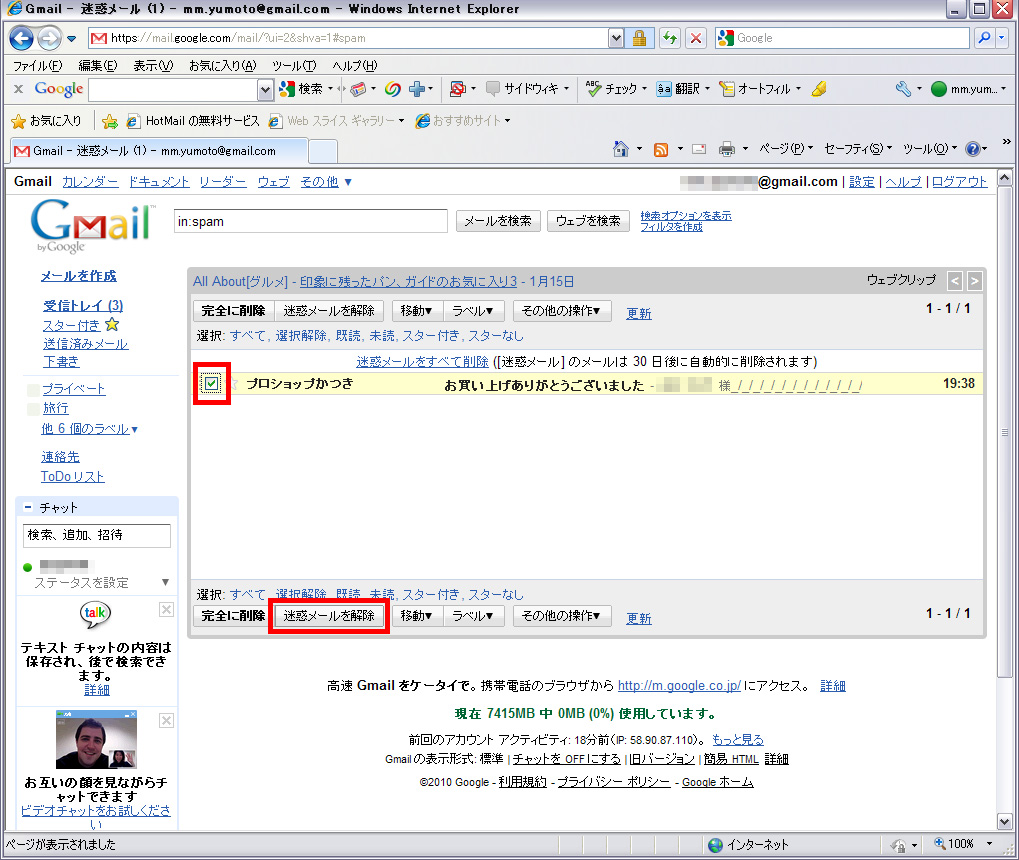The width and height of the screenshot is (1019, 860).
Task: Click the search magnifier icon in IE search box
Action: point(985,38)
